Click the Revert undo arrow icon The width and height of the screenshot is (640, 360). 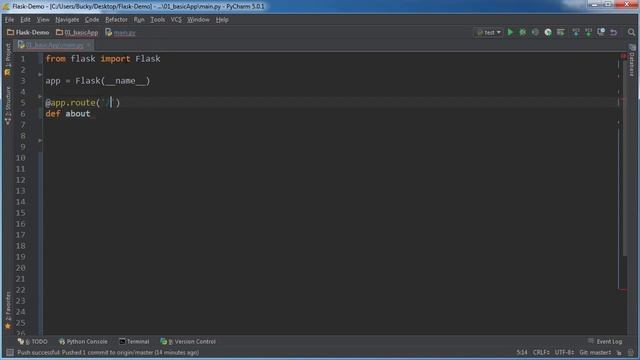coord(613,32)
